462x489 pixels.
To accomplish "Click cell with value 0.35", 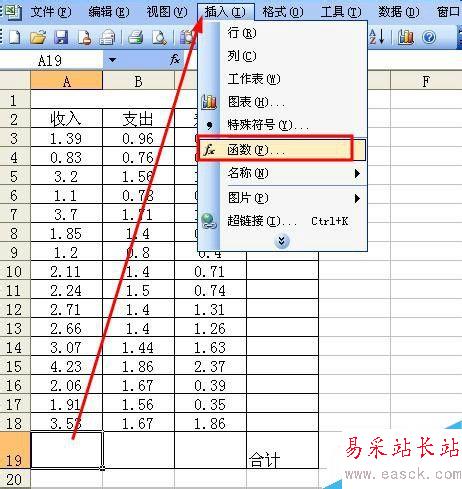I will click(x=210, y=404).
